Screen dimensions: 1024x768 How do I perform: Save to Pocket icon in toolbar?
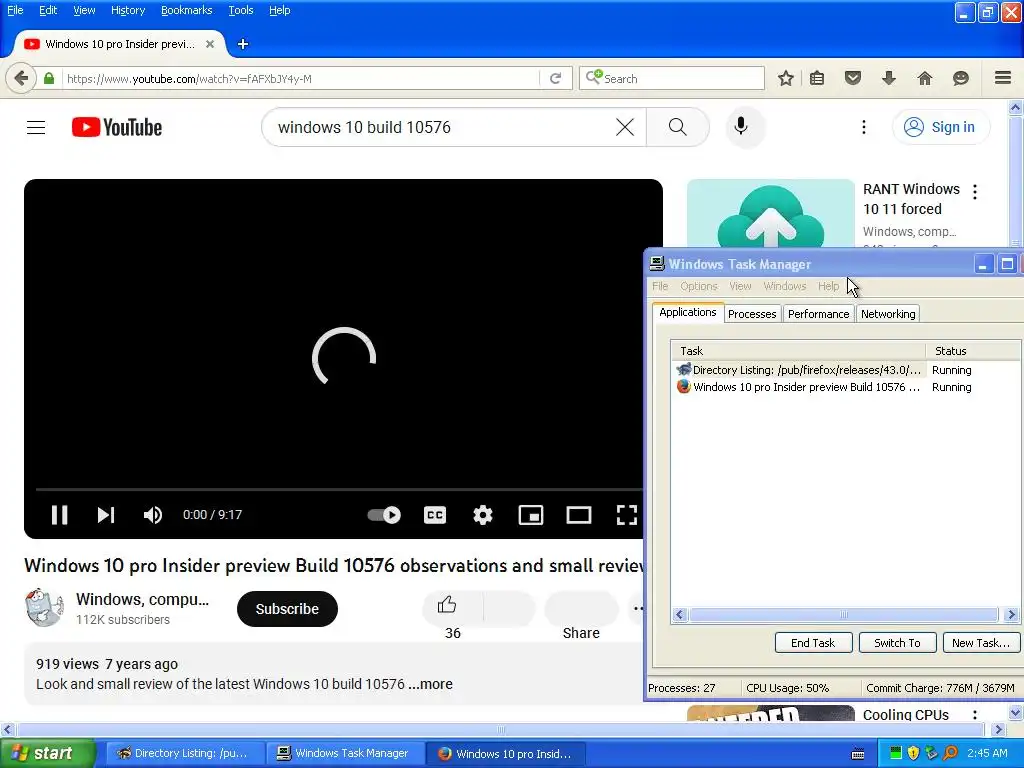pyautogui.click(x=853, y=78)
